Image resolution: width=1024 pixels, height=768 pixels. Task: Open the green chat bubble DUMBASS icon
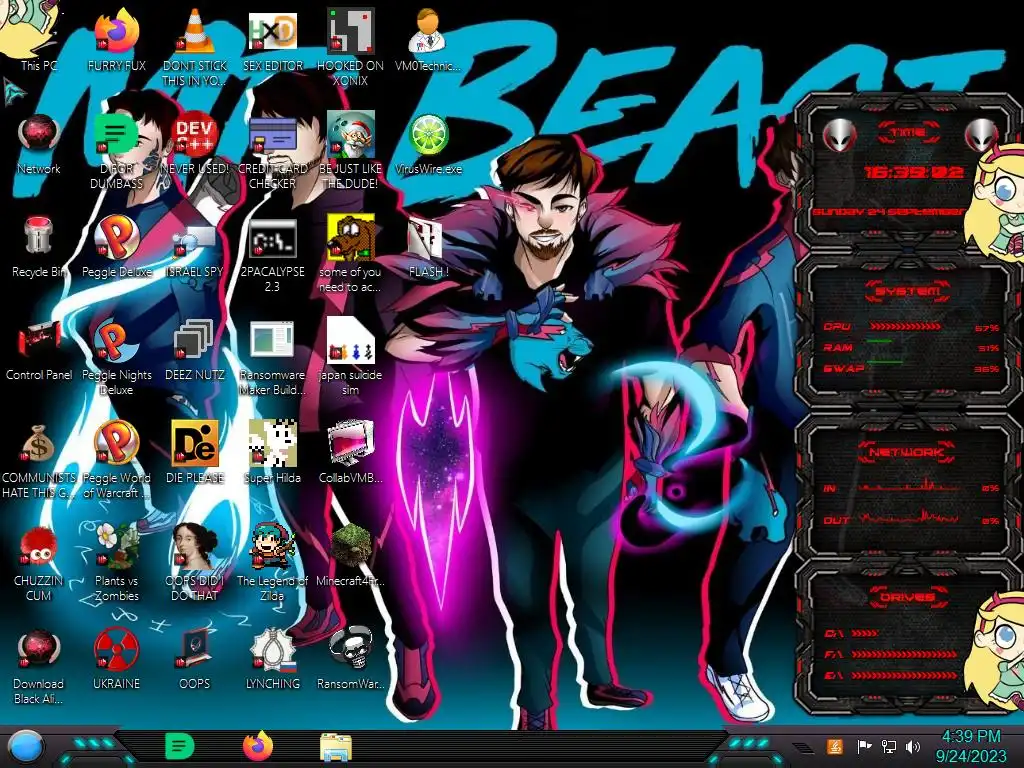coord(116,151)
